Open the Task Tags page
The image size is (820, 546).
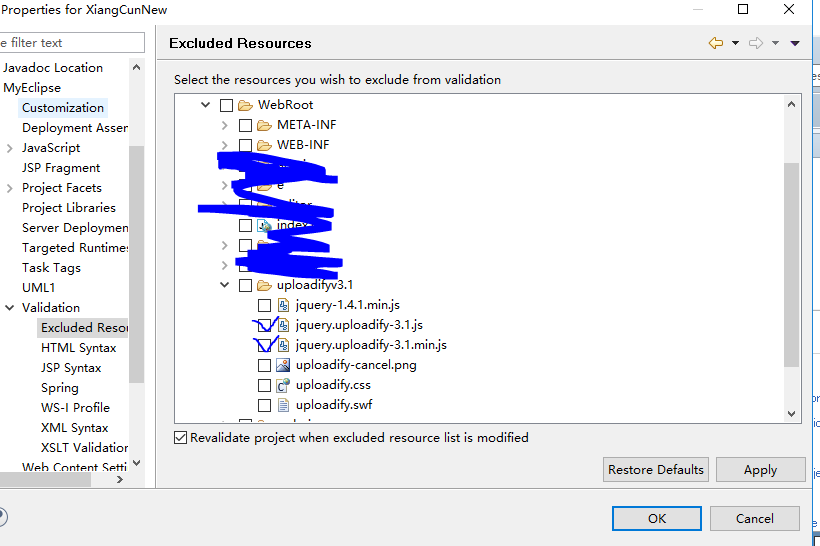pyautogui.click(x=51, y=268)
